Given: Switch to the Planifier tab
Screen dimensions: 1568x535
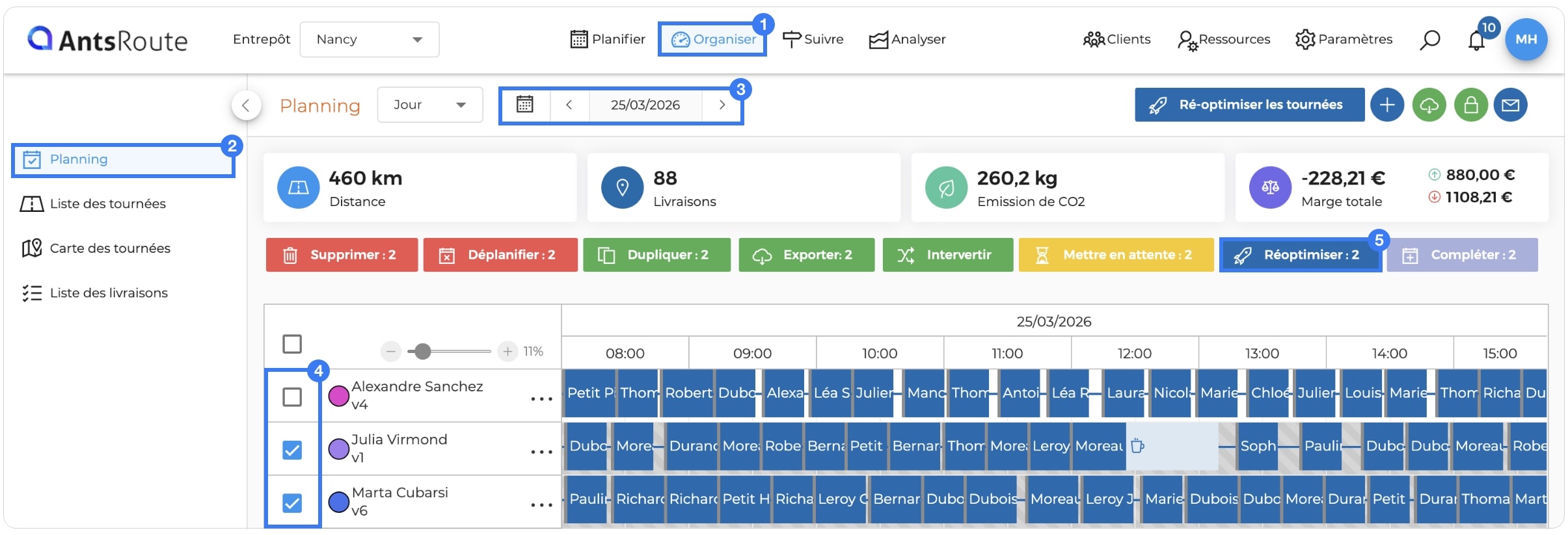Looking at the screenshot, I should tap(608, 40).
